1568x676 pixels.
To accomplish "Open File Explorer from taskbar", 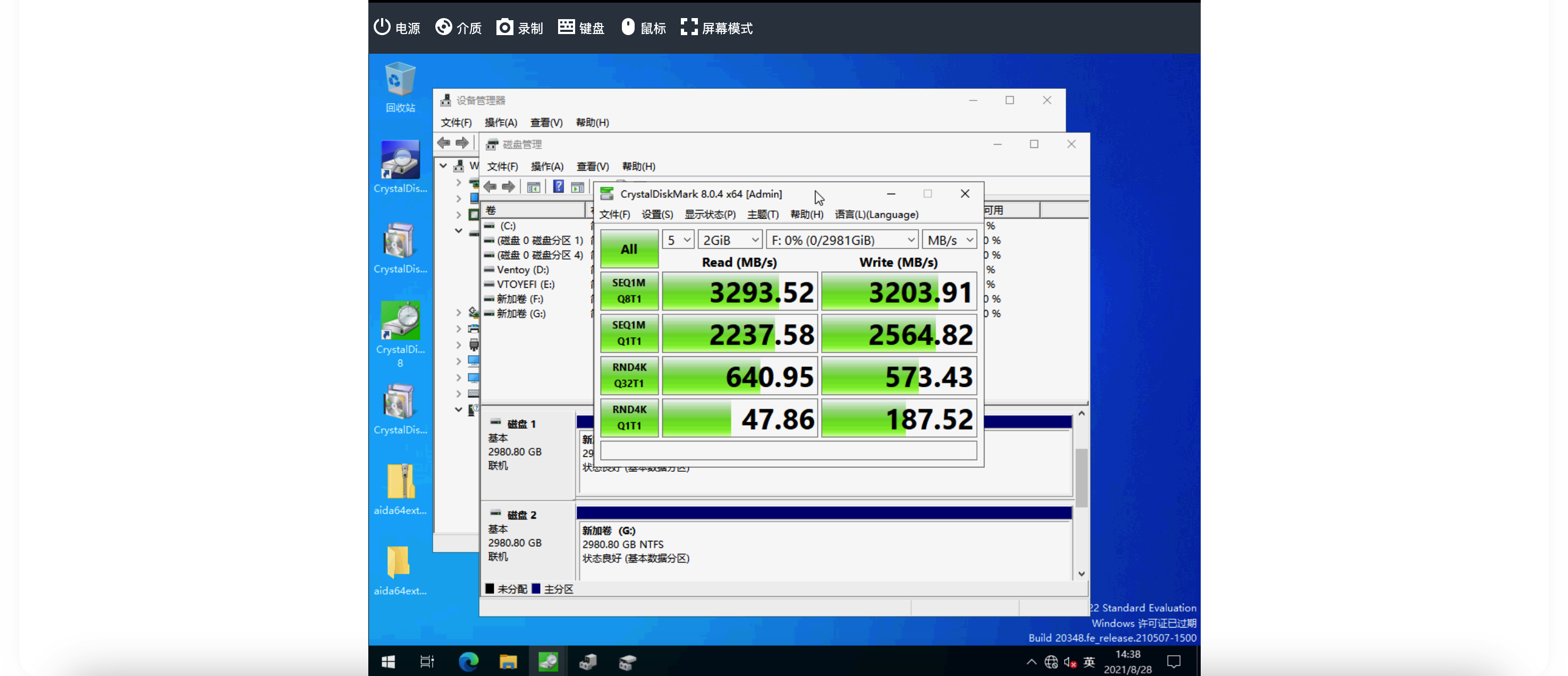I will click(508, 662).
